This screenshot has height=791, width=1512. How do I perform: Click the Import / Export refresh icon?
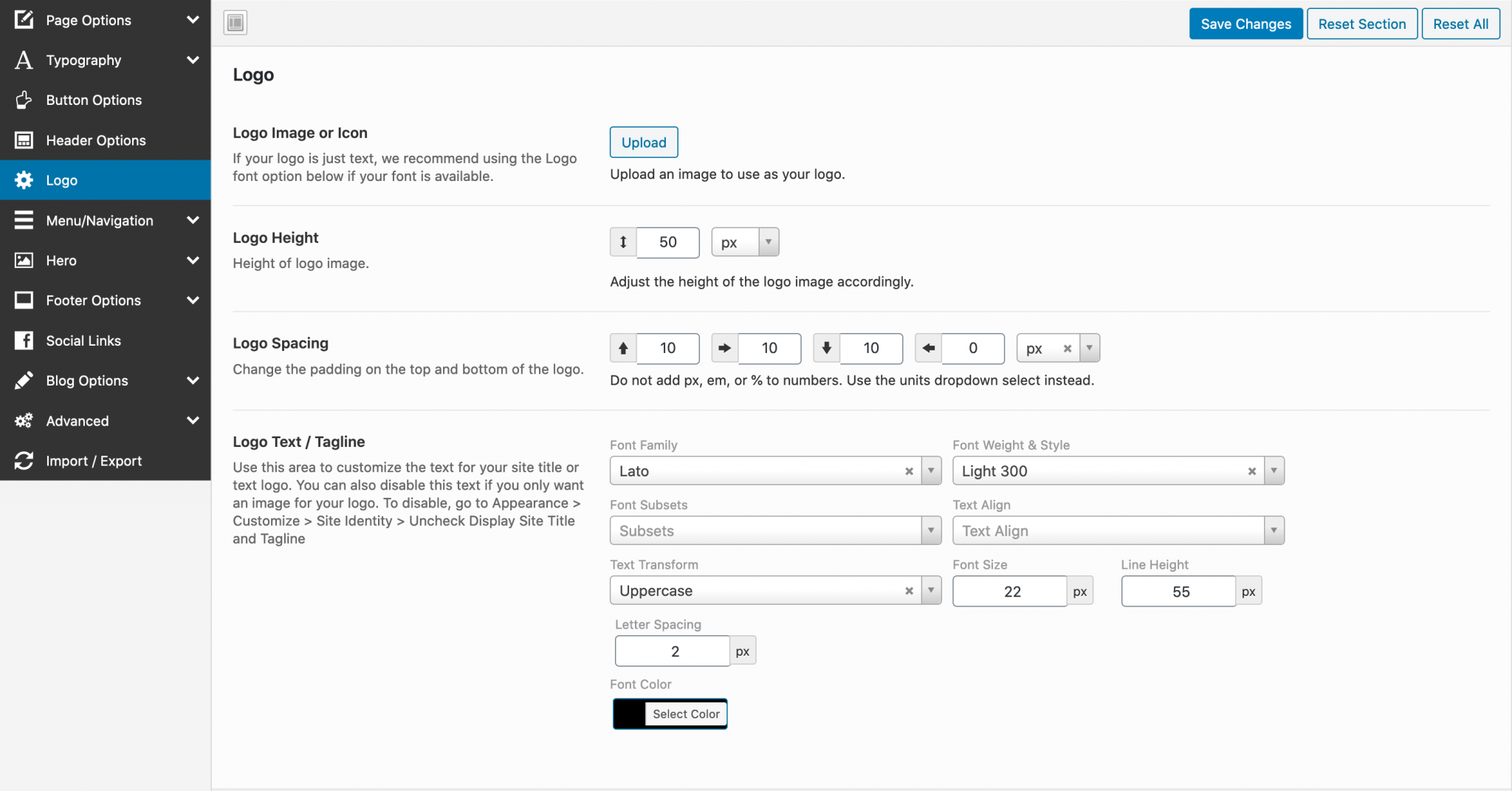(x=24, y=460)
